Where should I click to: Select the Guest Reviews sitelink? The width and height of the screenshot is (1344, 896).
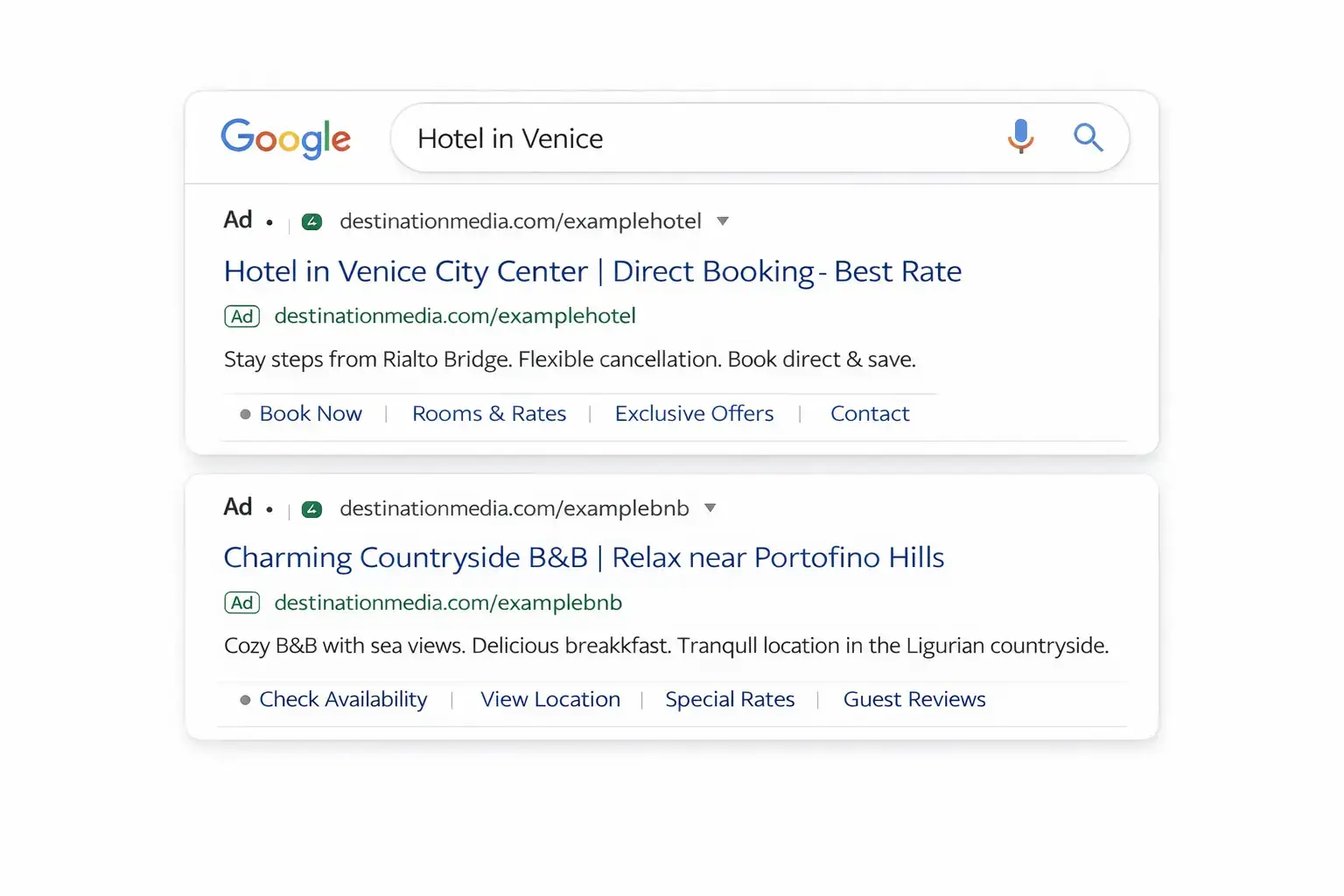click(913, 699)
